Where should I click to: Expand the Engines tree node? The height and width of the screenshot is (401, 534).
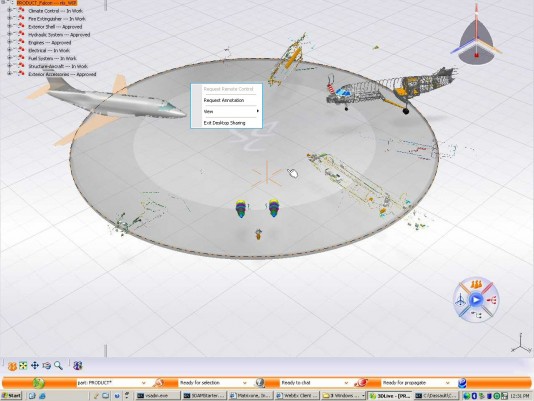[10, 42]
